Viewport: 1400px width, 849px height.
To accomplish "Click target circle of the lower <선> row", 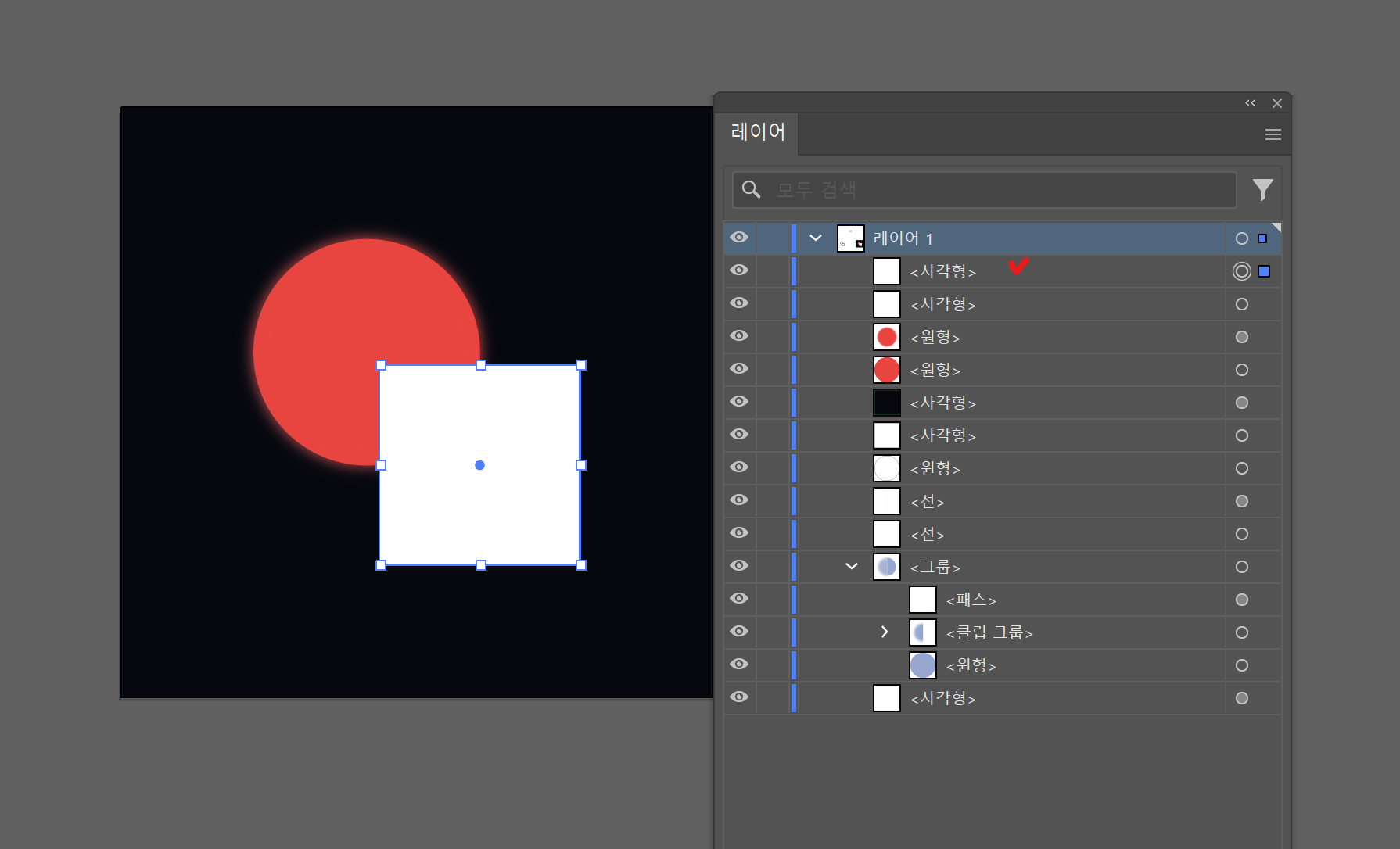I will tap(1242, 534).
